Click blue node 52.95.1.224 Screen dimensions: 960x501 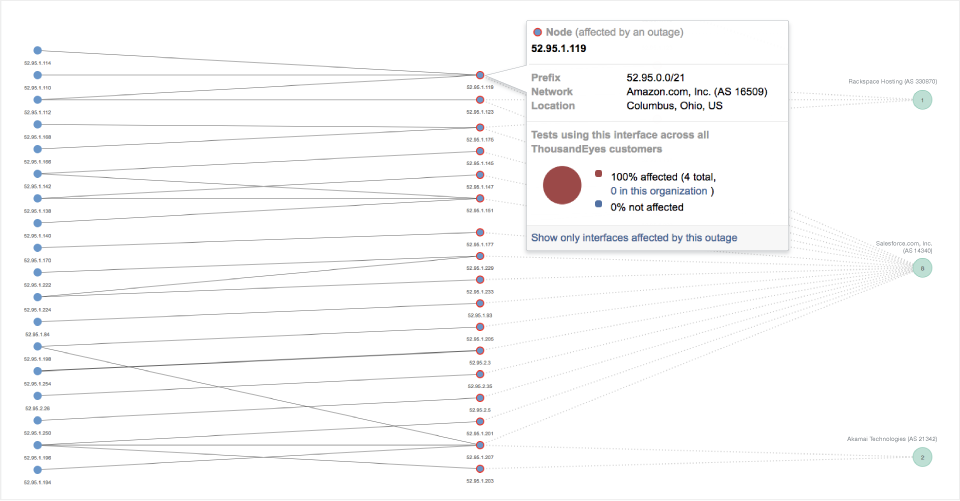click(x=37, y=297)
